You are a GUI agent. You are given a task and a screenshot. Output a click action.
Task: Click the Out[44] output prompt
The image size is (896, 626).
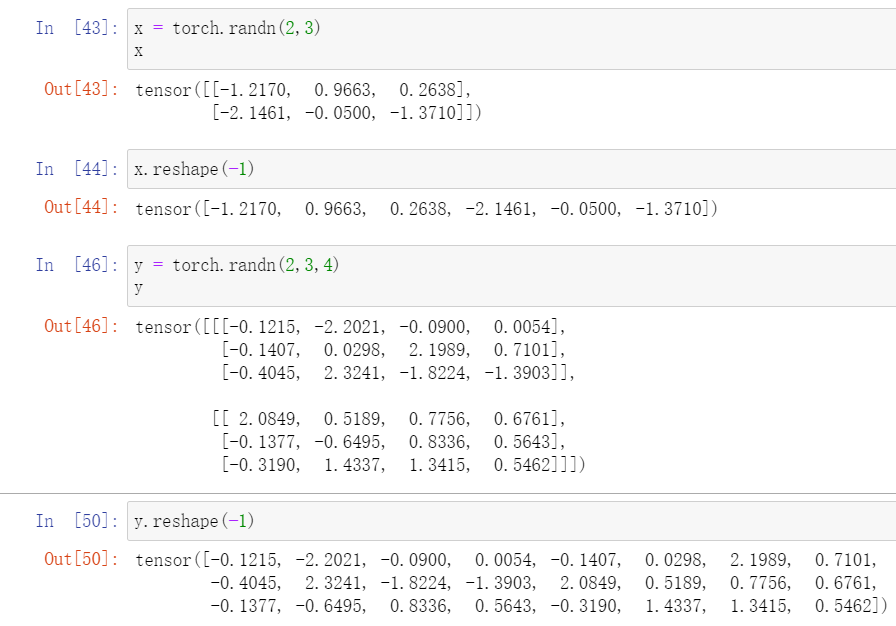pos(80,208)
